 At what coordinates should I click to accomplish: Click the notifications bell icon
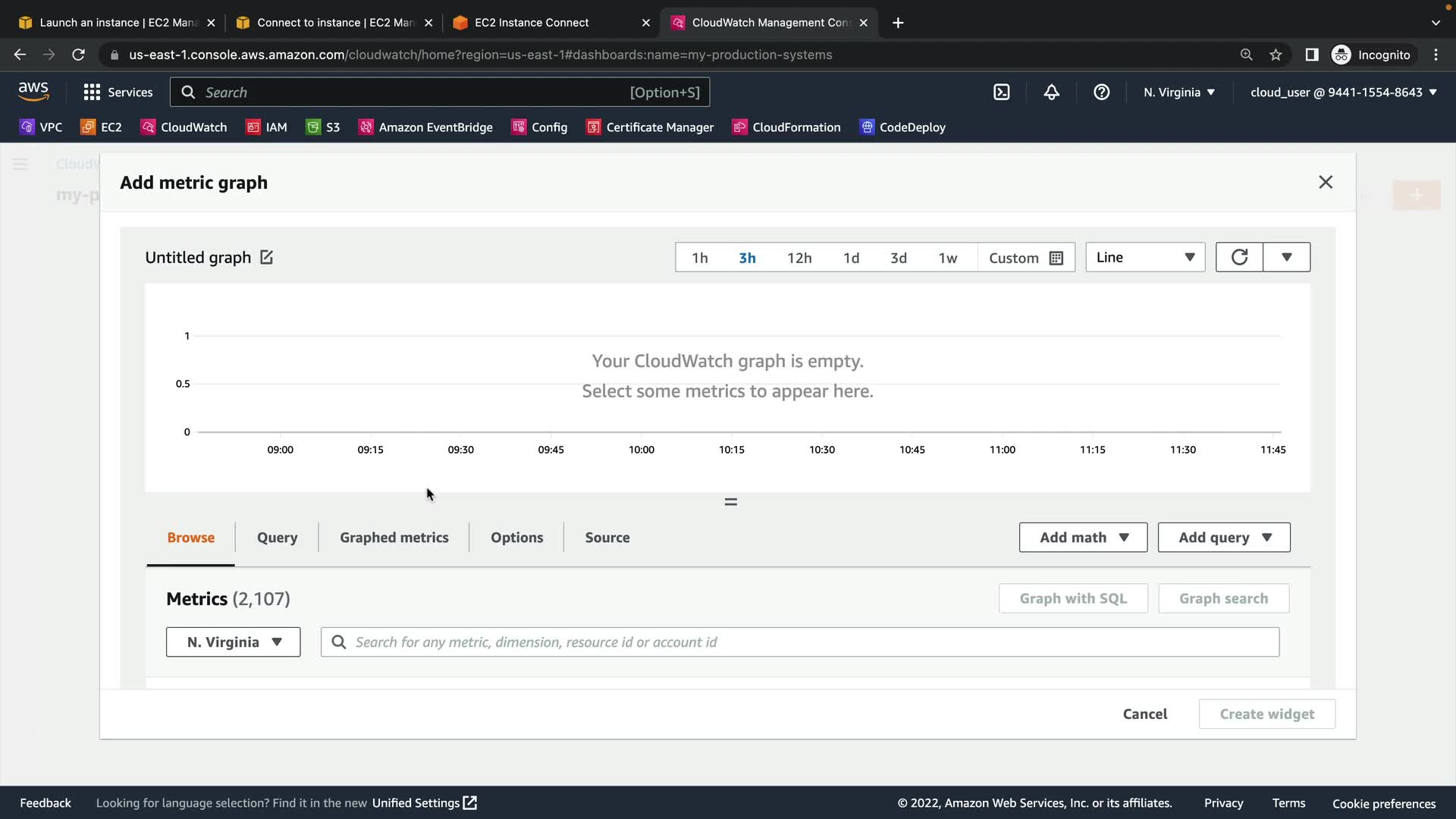1051,93
